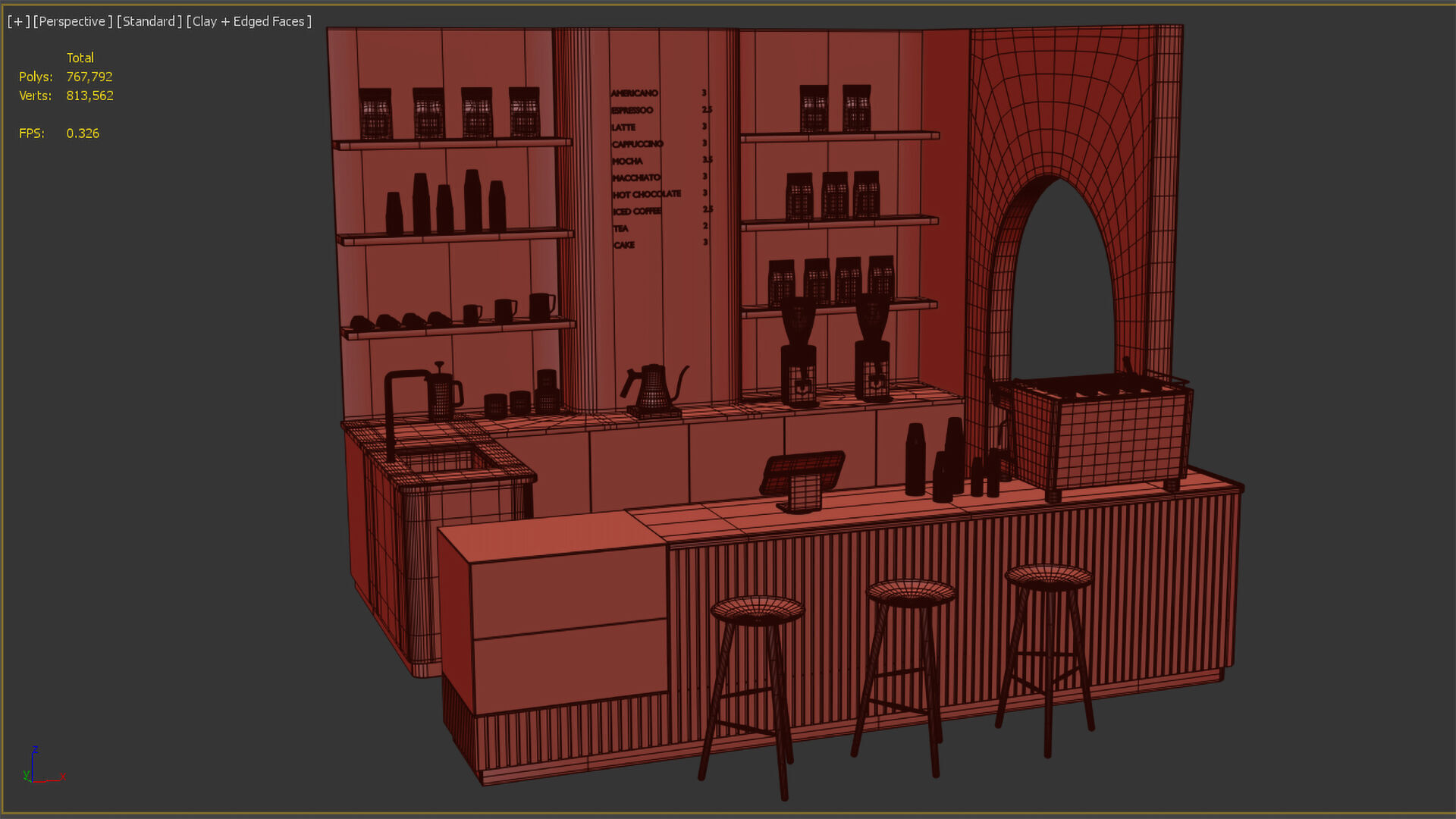Click the AMERICANO menu board text

(635, 93)
